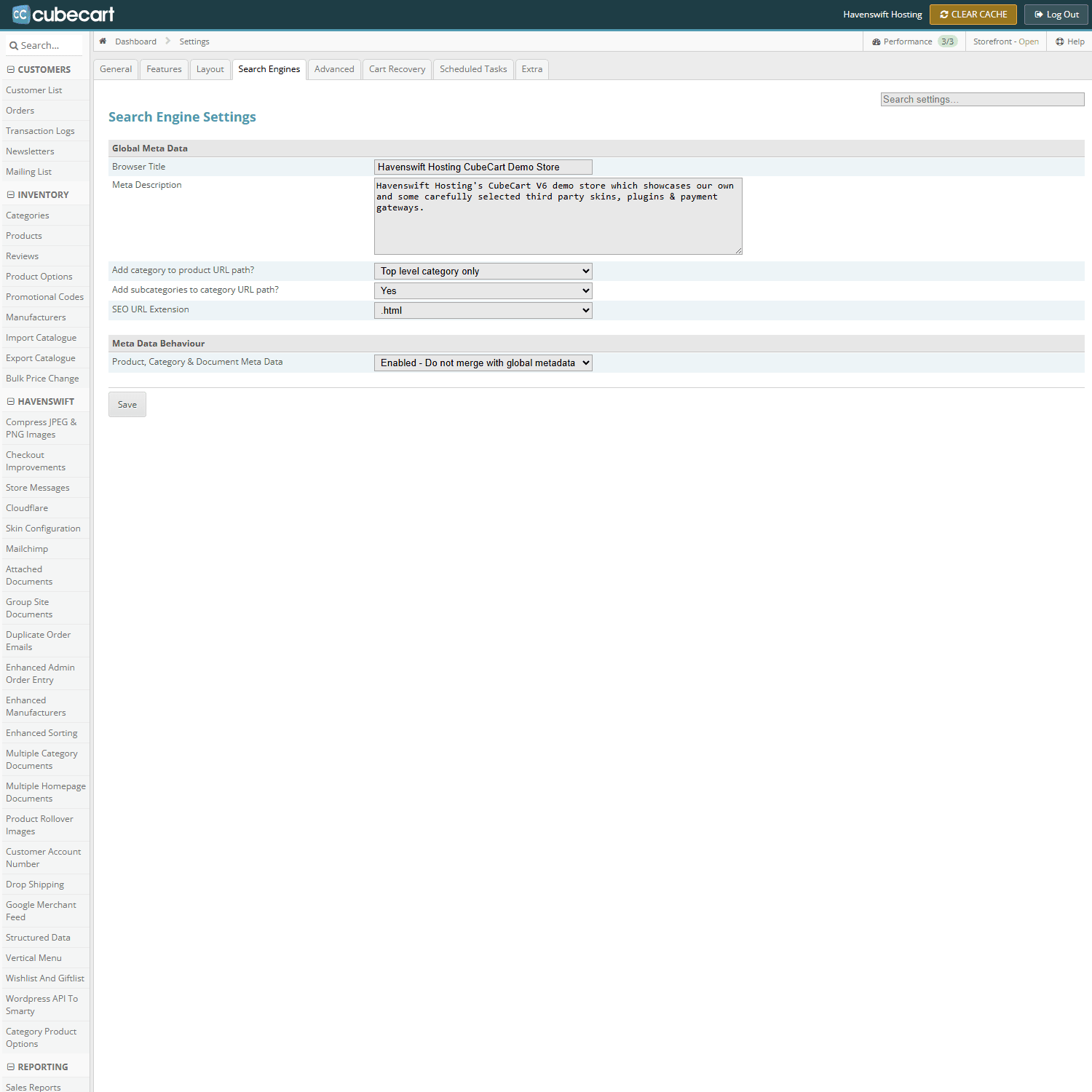This screenshot has width=1092, height=1092.
Task: Collapse the INVENTORY sidebar section
Action: [x=11, y=195]
